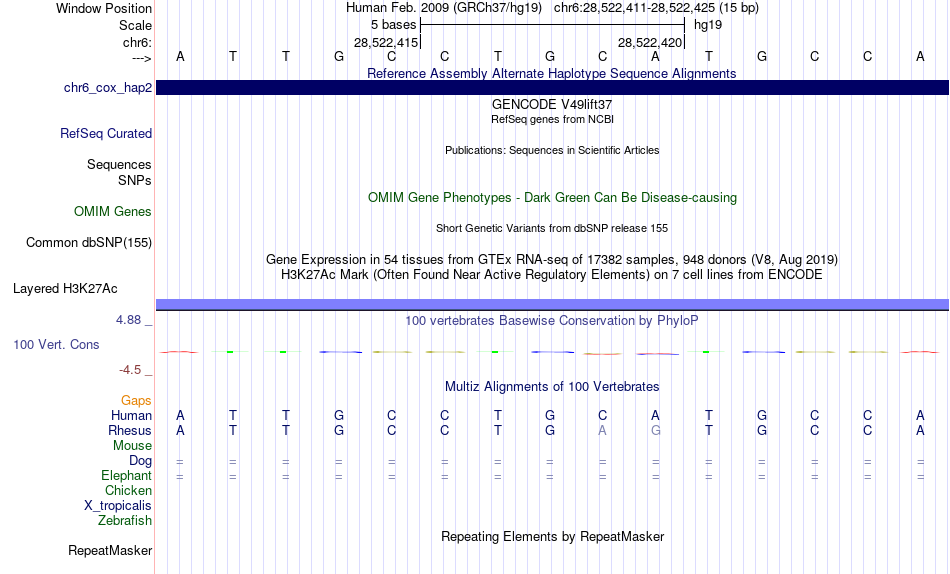Select the Sequences track label
This screenshot has width=950, height=574.
click(x=119, y=164)
